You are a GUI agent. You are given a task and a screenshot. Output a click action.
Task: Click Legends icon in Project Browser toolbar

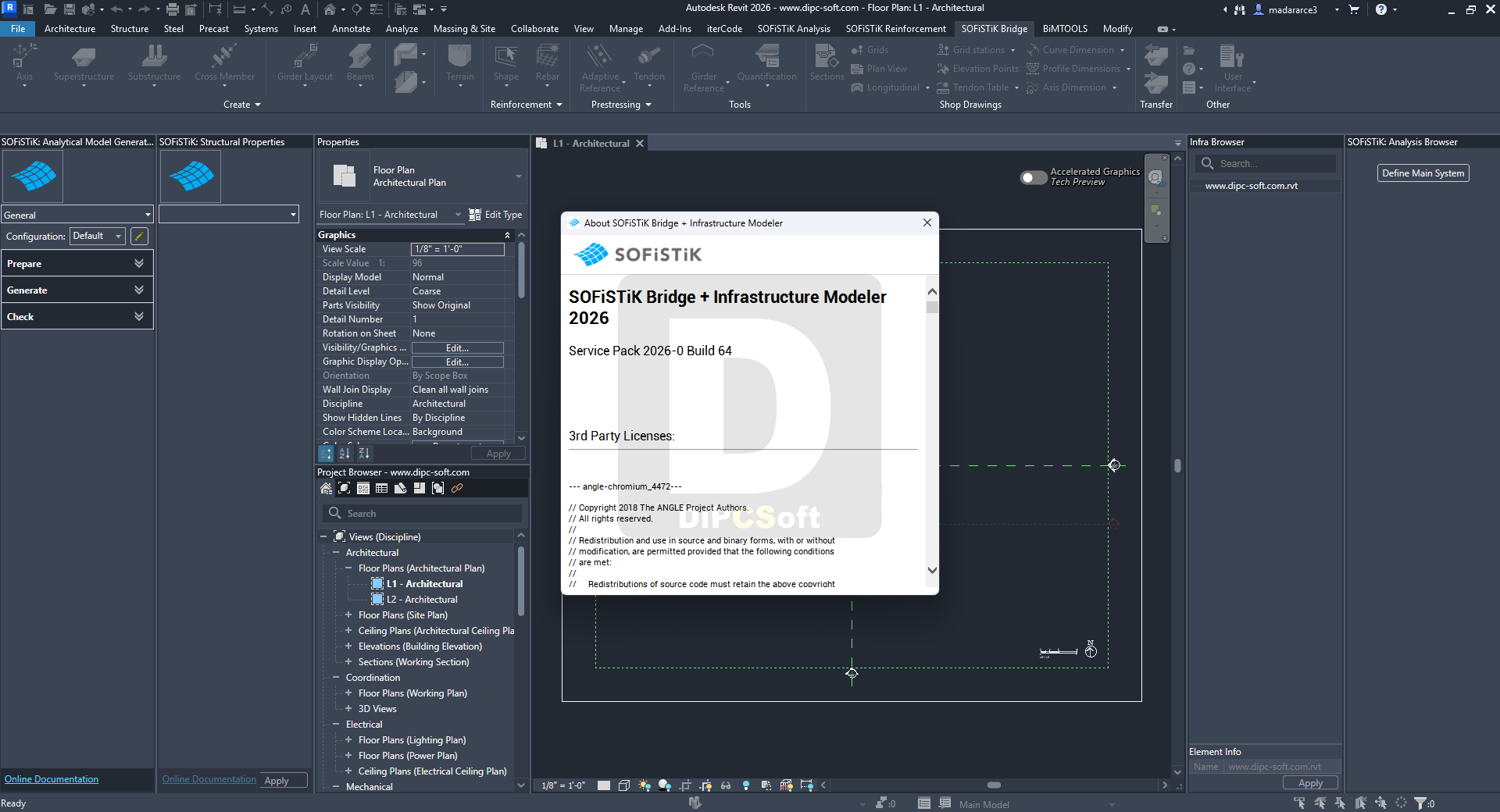pyautogui.click(x=363, y=489)
